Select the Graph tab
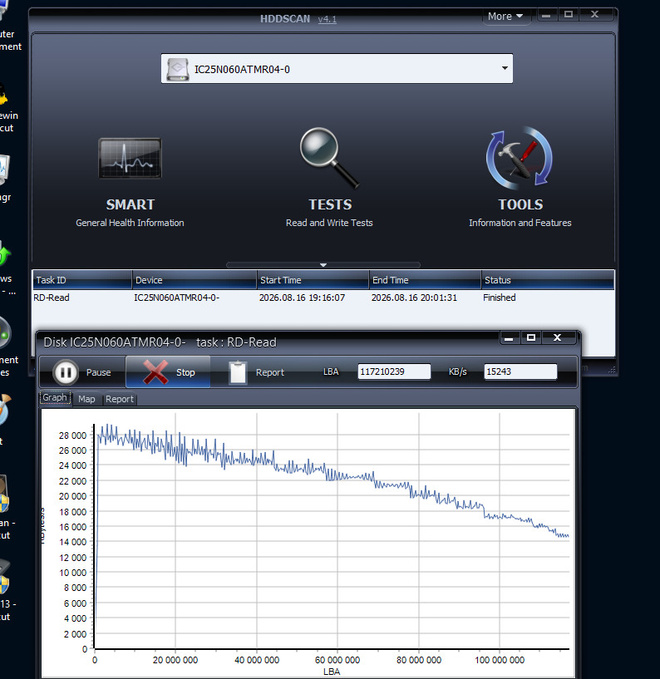660x679 pixels. [x=55, y=398]
